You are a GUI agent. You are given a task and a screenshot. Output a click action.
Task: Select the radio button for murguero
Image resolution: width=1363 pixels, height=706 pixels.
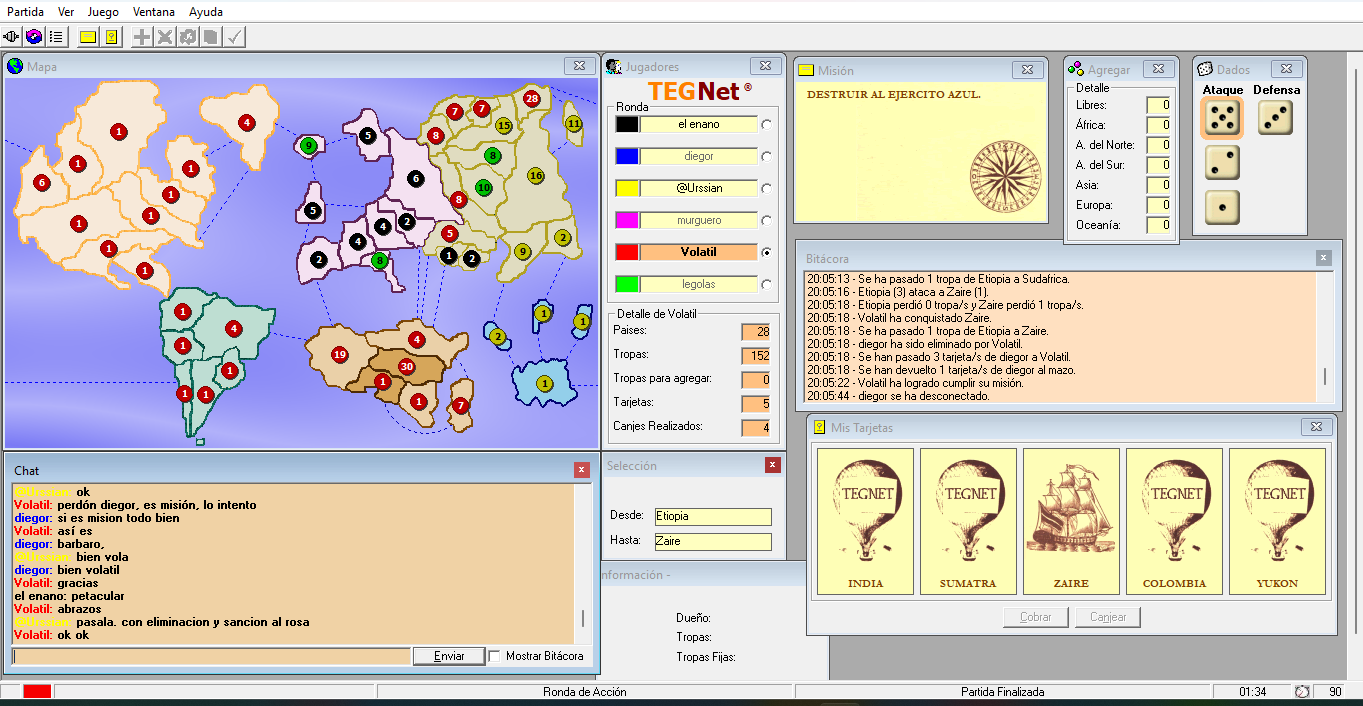pos(767,220)
